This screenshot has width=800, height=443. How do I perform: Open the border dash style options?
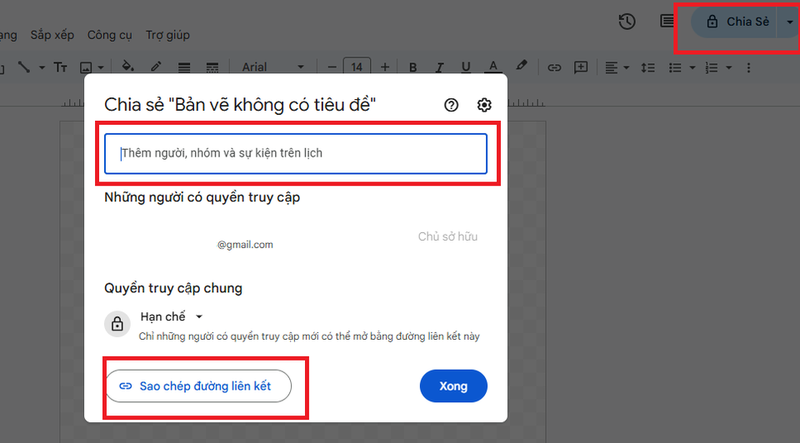[212, 67]
